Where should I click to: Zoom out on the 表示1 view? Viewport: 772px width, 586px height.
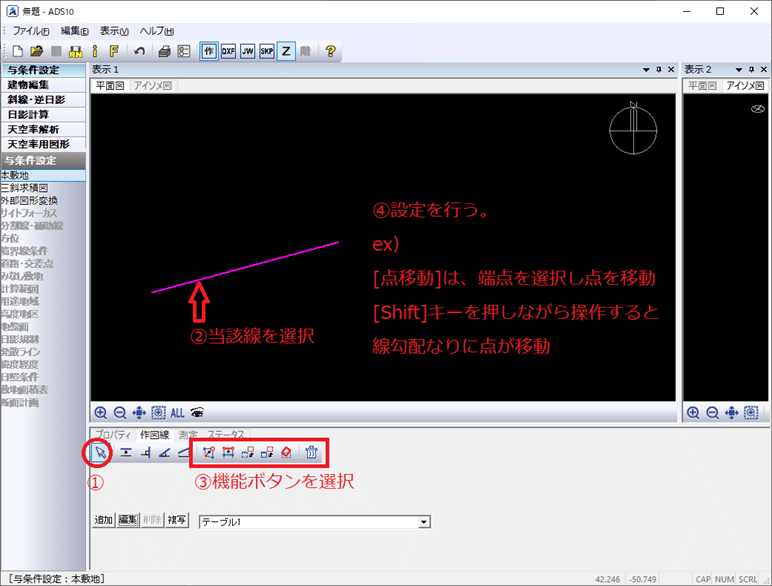coord(120,413)
